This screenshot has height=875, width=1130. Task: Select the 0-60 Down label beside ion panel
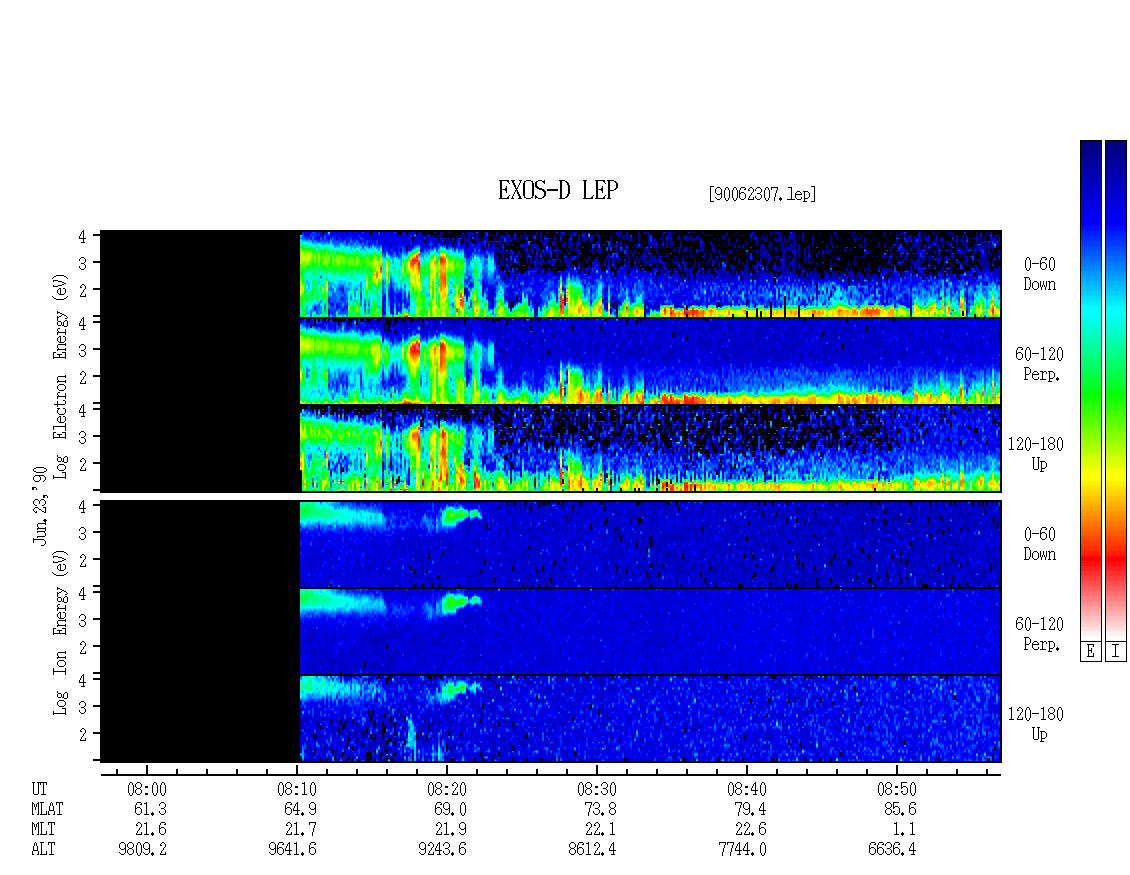click(1039, 544)
